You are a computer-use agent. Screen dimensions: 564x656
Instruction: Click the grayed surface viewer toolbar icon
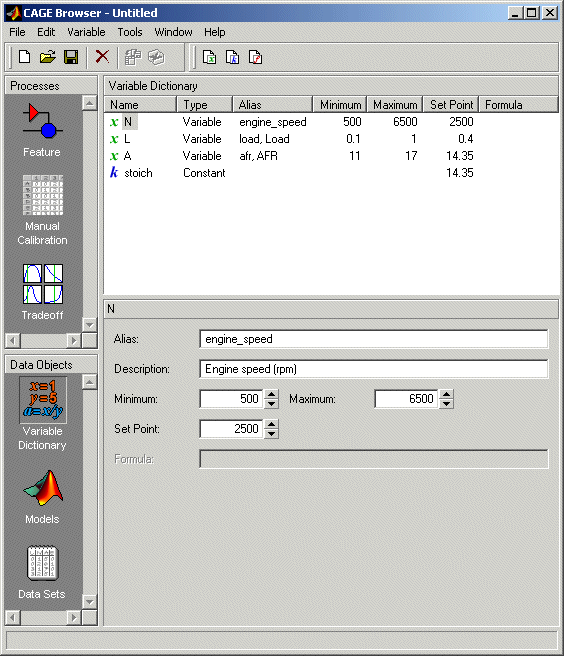click(x=156, y=57)
